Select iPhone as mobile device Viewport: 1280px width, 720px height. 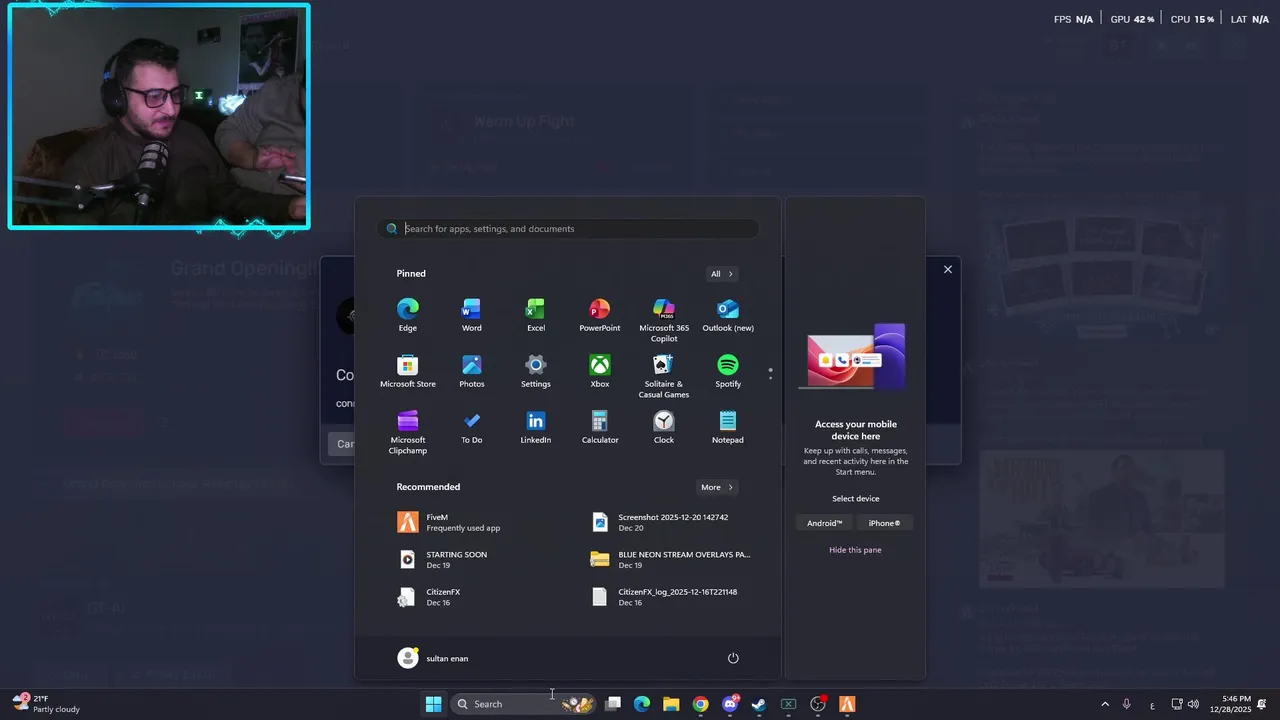(884, 523)
